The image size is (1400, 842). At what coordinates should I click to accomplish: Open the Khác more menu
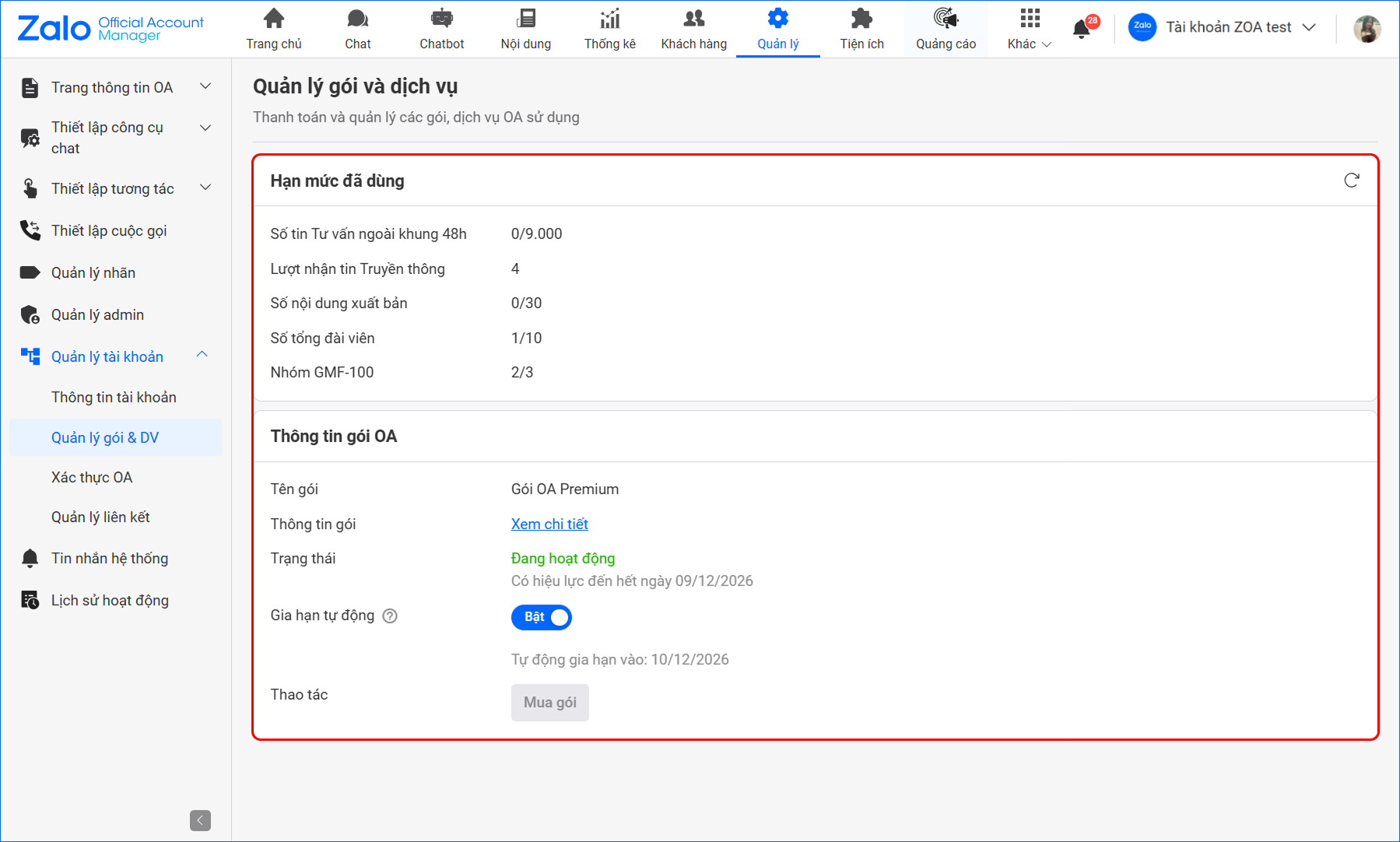1029,29
